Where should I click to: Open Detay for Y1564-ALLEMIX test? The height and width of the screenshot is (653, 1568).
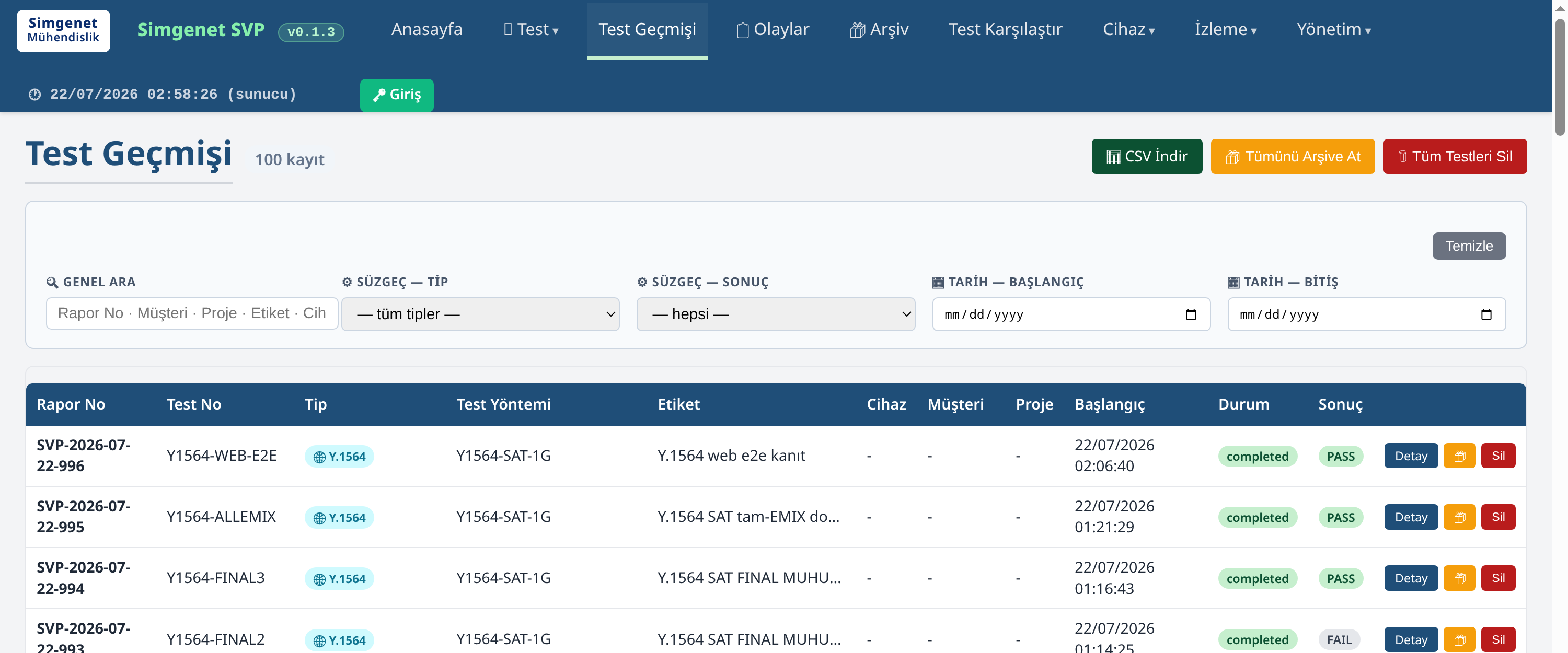coord(1410,517)
